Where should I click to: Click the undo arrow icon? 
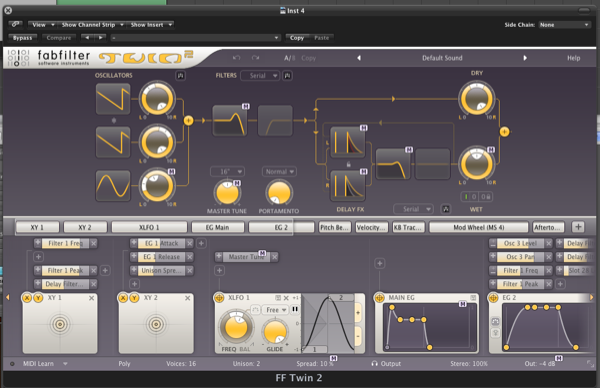[236, 58]
